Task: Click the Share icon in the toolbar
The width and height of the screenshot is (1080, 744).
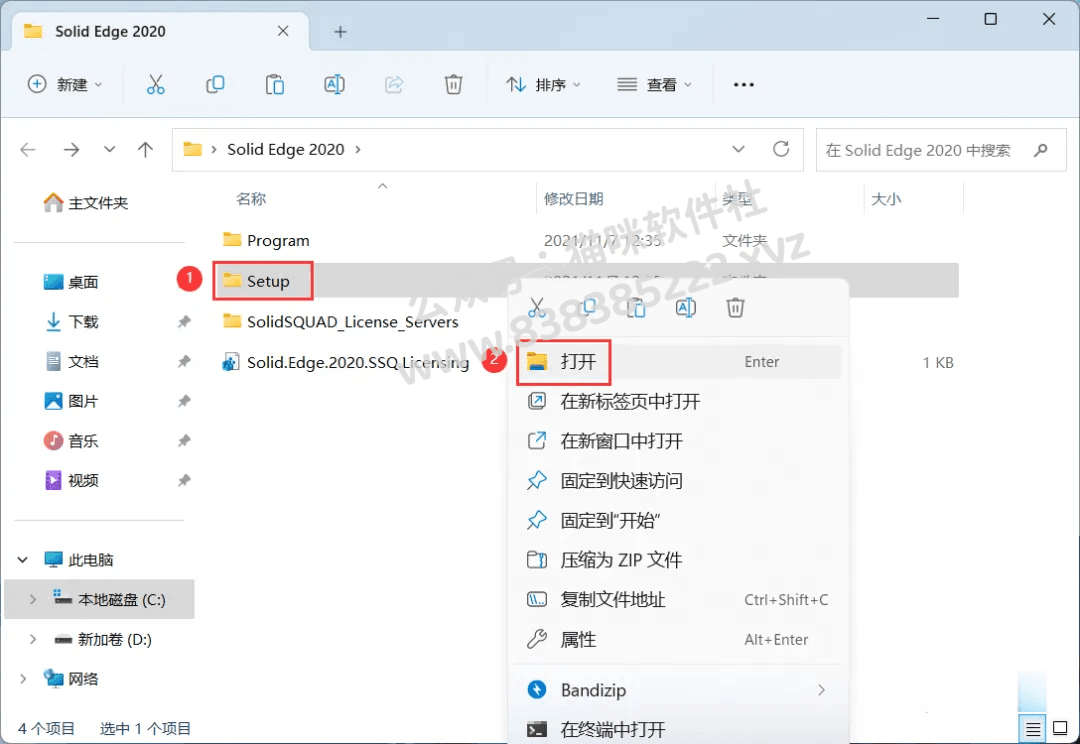Action: [394, 85]
